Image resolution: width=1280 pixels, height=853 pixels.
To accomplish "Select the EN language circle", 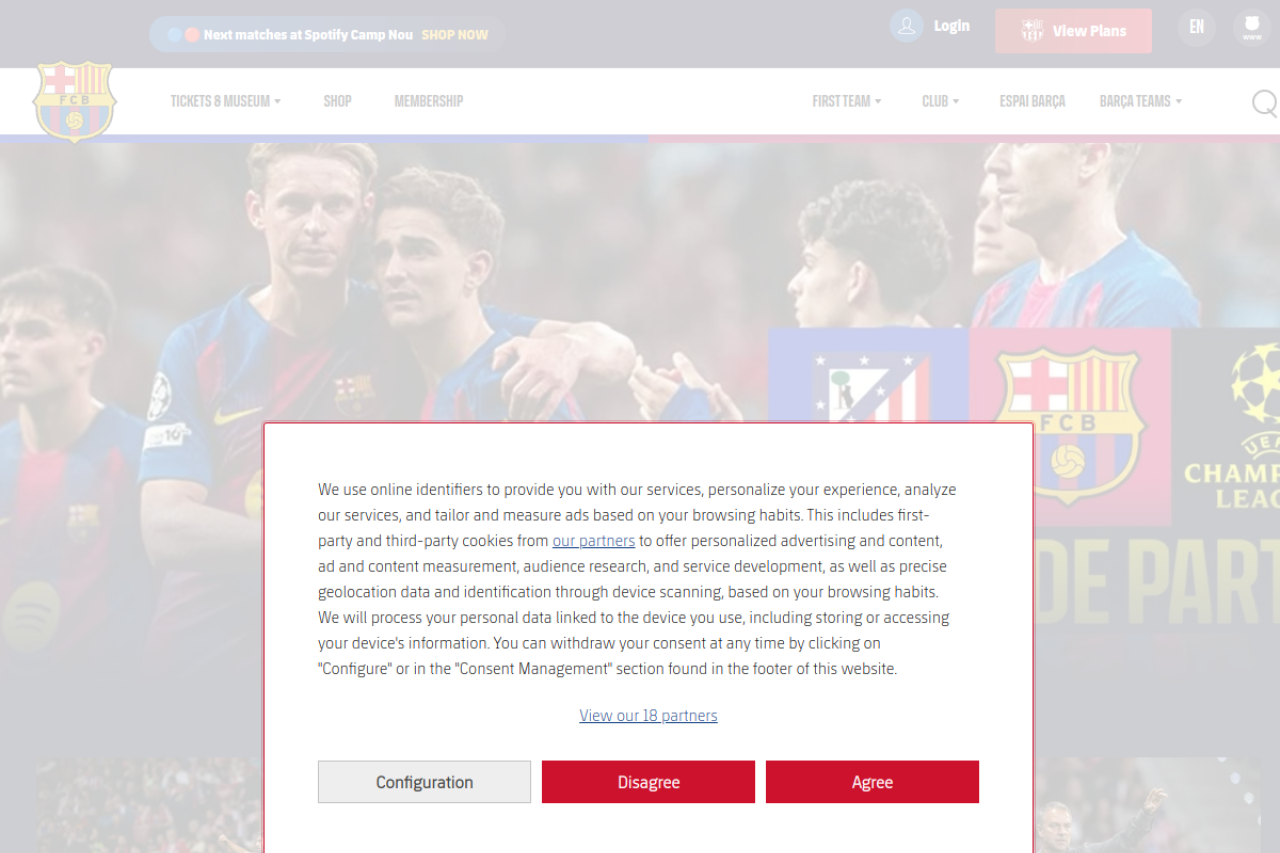I will click(x=1196, y=27).
